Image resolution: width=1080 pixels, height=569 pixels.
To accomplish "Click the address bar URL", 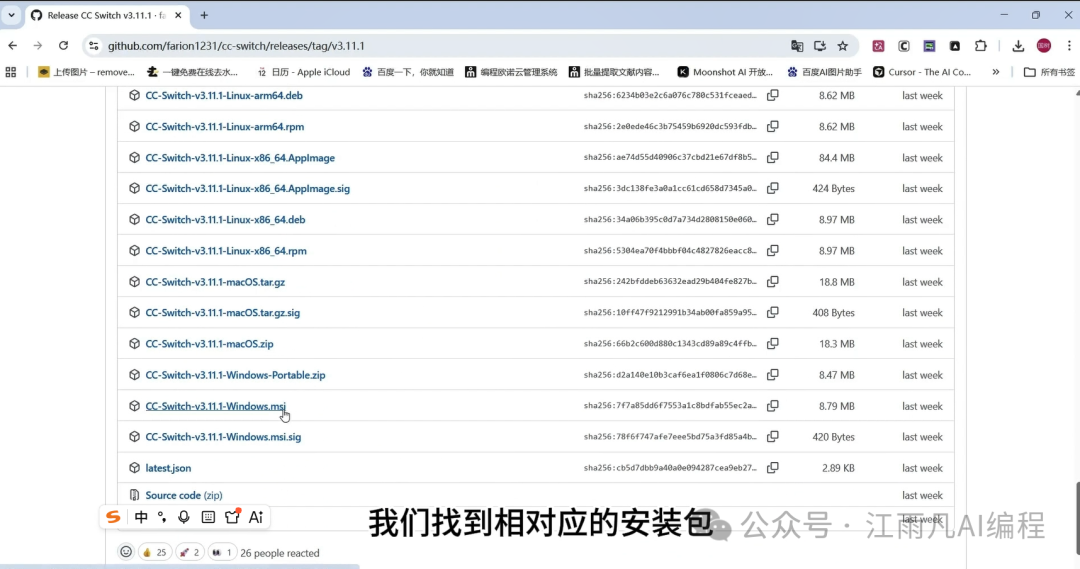I will (x=236, y=46).
